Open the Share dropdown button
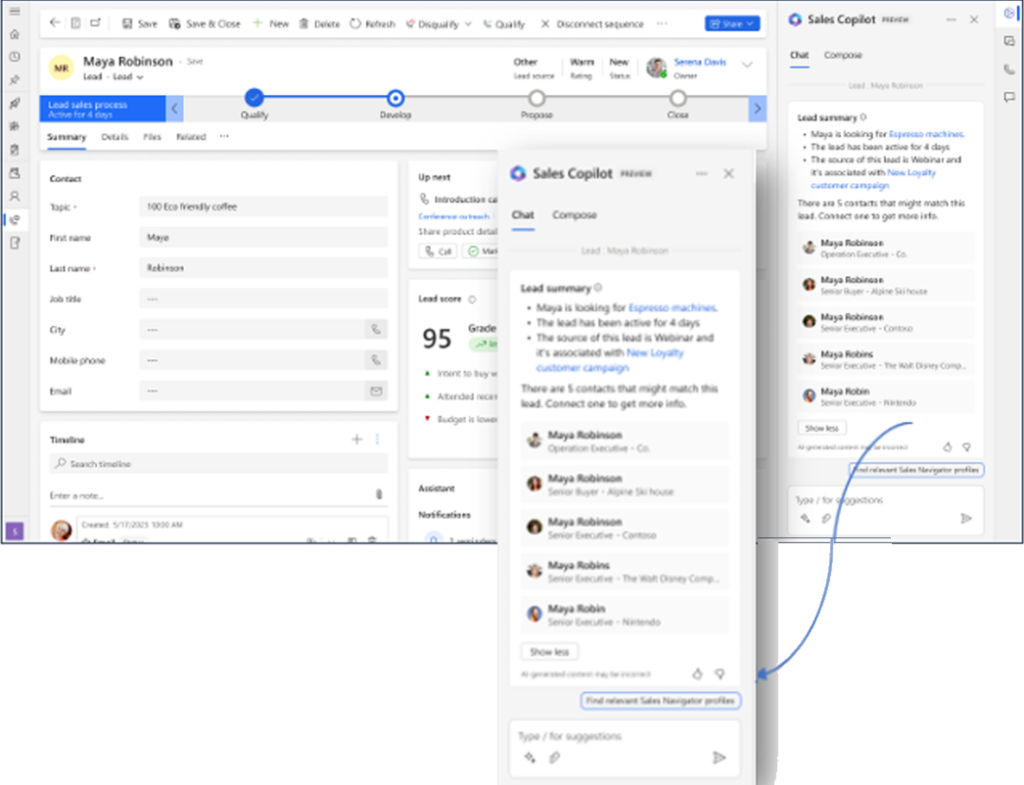Screen dimensions: 1024x785 [x=732, y=24]
